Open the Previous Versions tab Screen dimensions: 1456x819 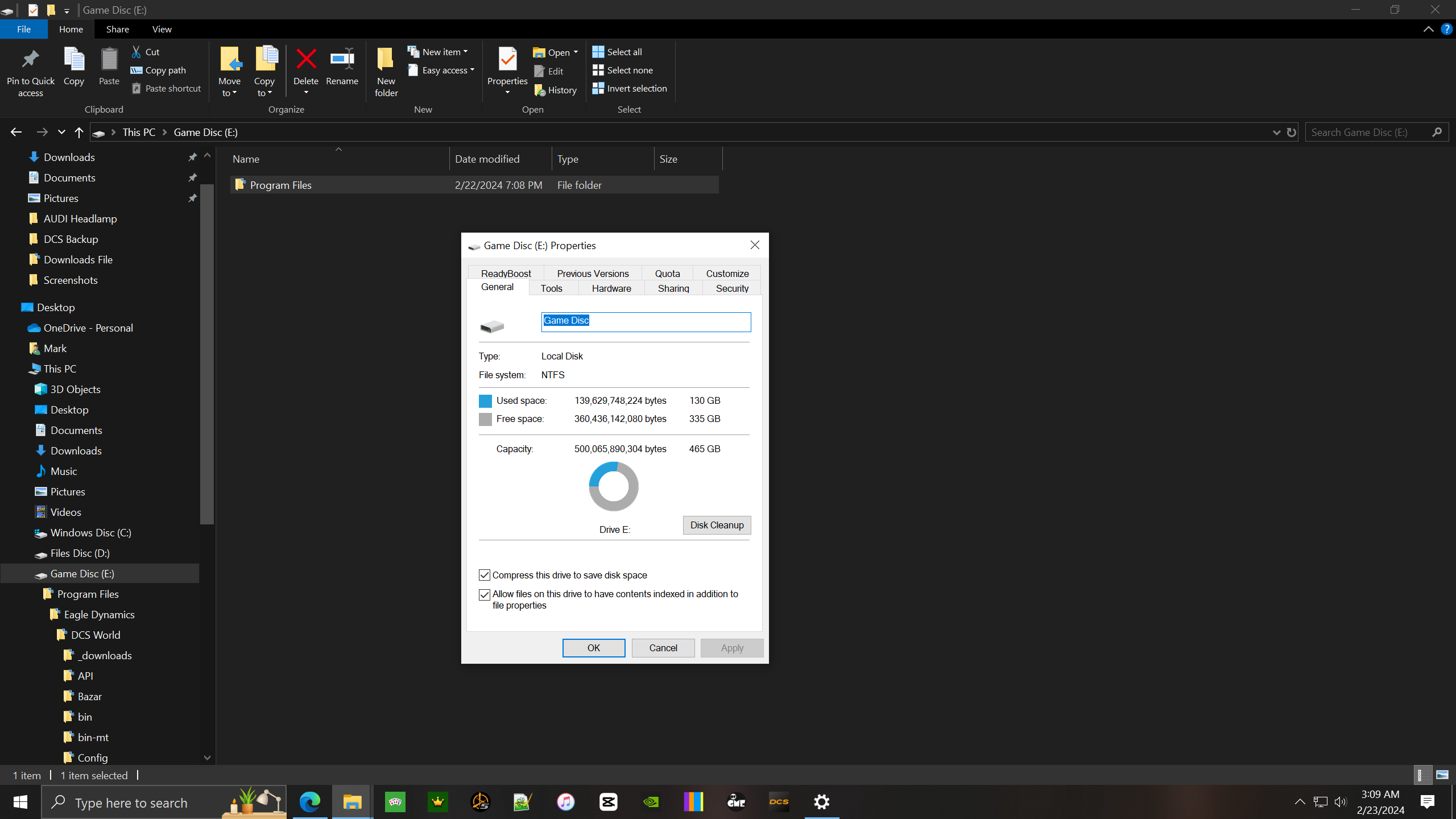[x=593, y=273]
